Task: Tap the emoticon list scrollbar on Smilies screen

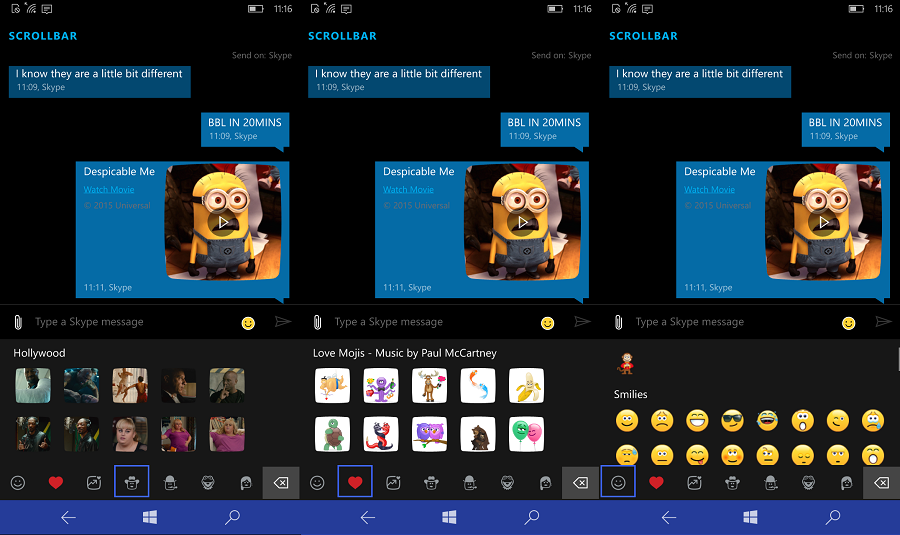Action: point(898,359)
